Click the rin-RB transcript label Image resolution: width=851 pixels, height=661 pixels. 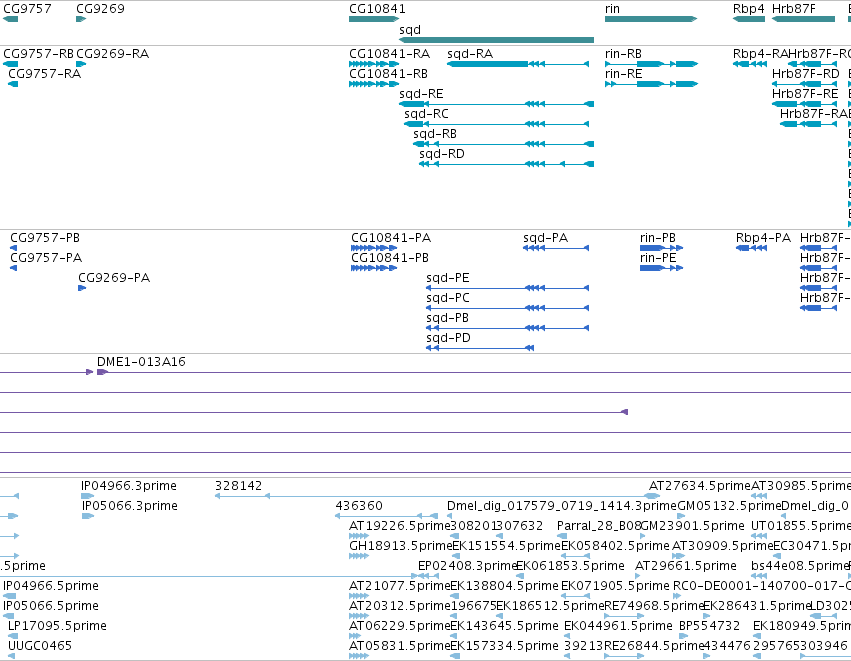point(623,54)
